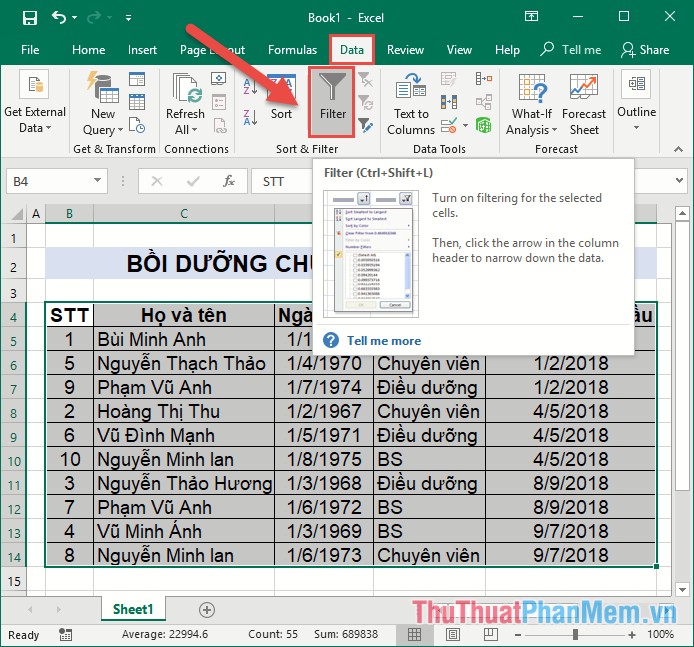Select column C header

click(x=184, y=214)
